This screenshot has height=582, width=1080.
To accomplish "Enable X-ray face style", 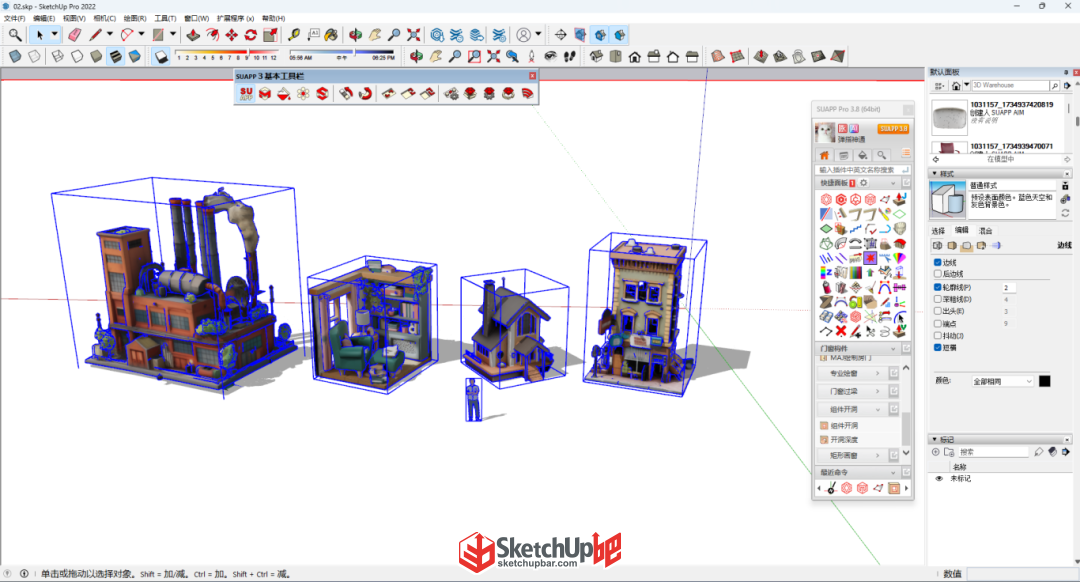I will pos(15,56).
